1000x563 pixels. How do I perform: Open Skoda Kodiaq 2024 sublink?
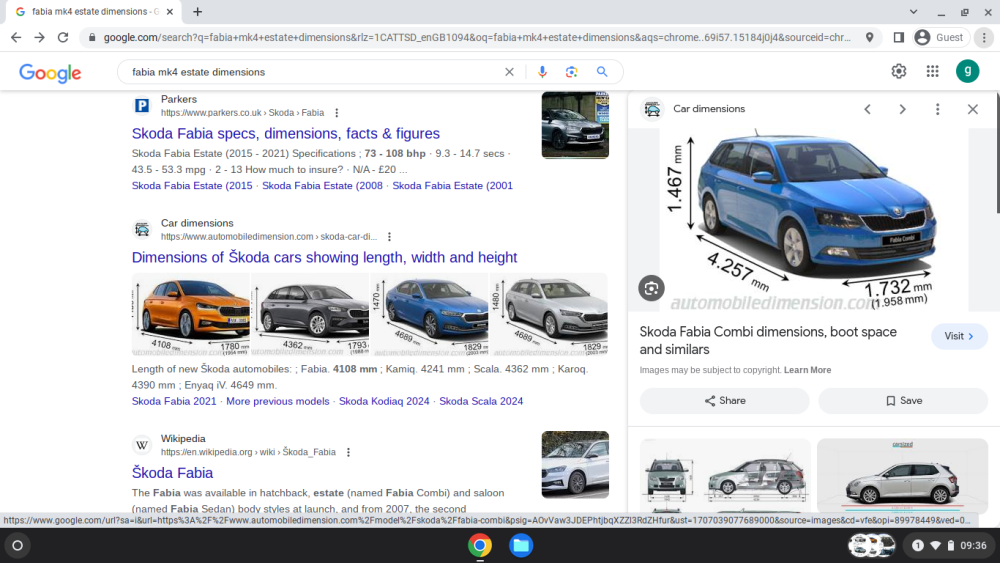tap(384, 401)
